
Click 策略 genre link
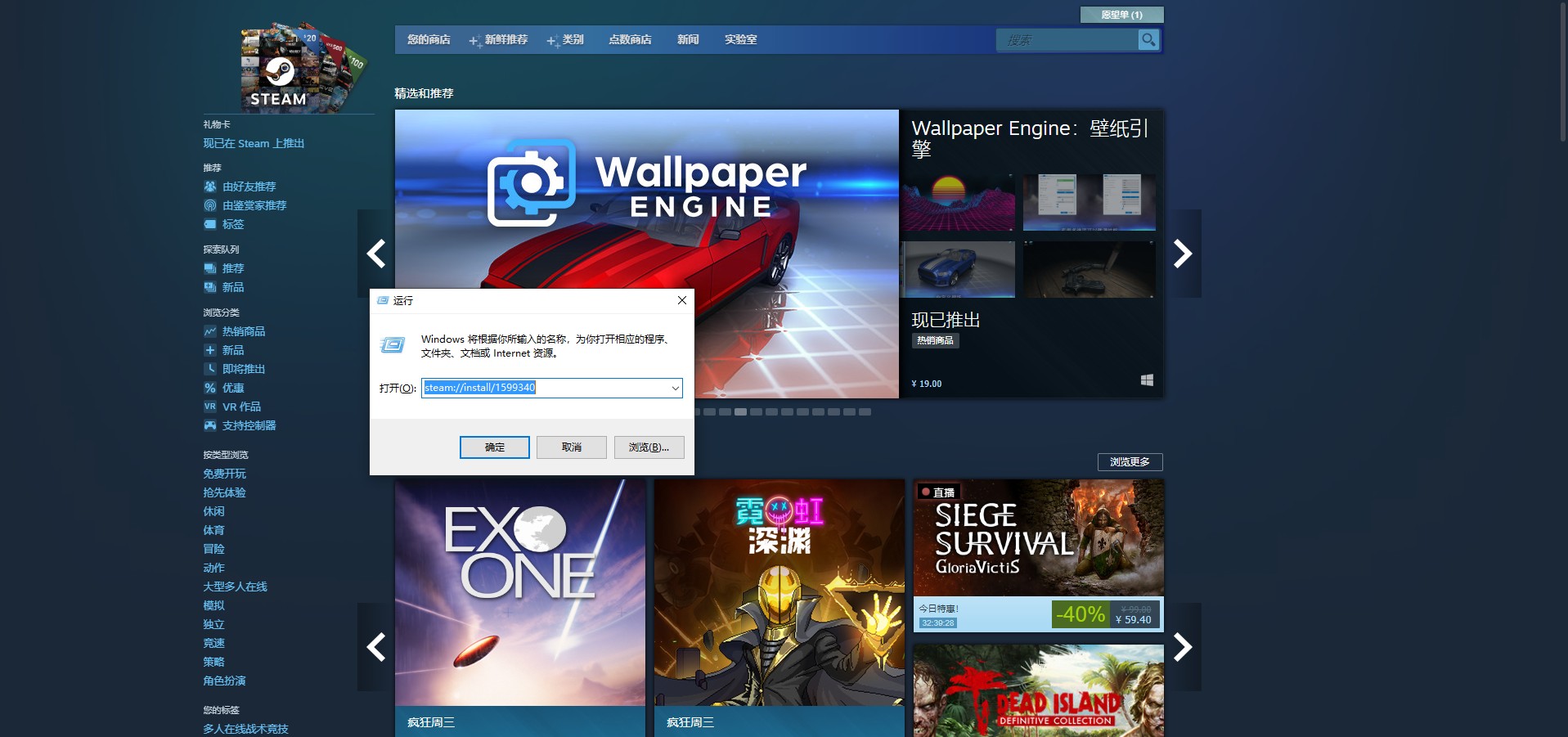[214, 662]
